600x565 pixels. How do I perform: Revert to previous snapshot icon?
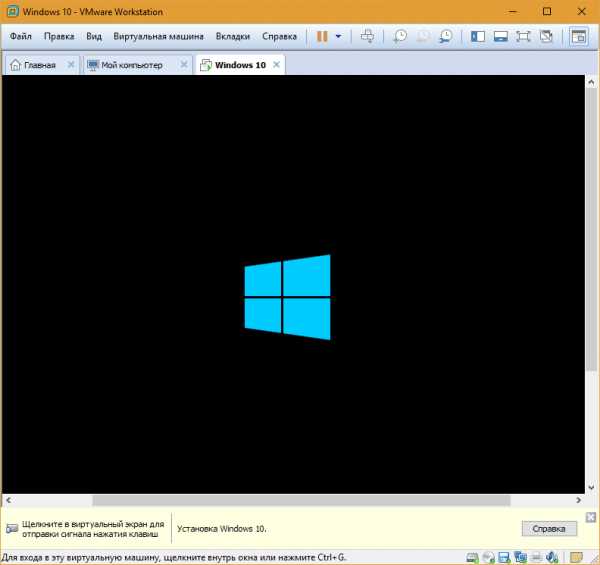click(x=423, y=36)
